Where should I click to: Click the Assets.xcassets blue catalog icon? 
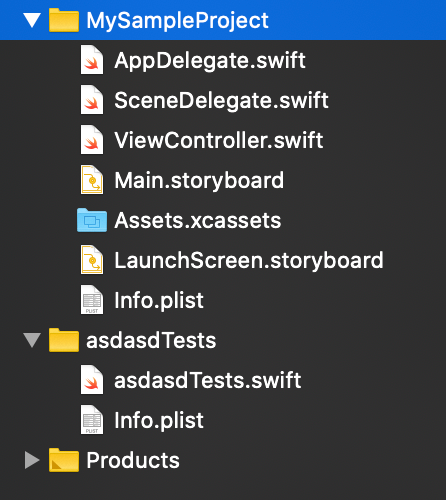pos(92,220)
